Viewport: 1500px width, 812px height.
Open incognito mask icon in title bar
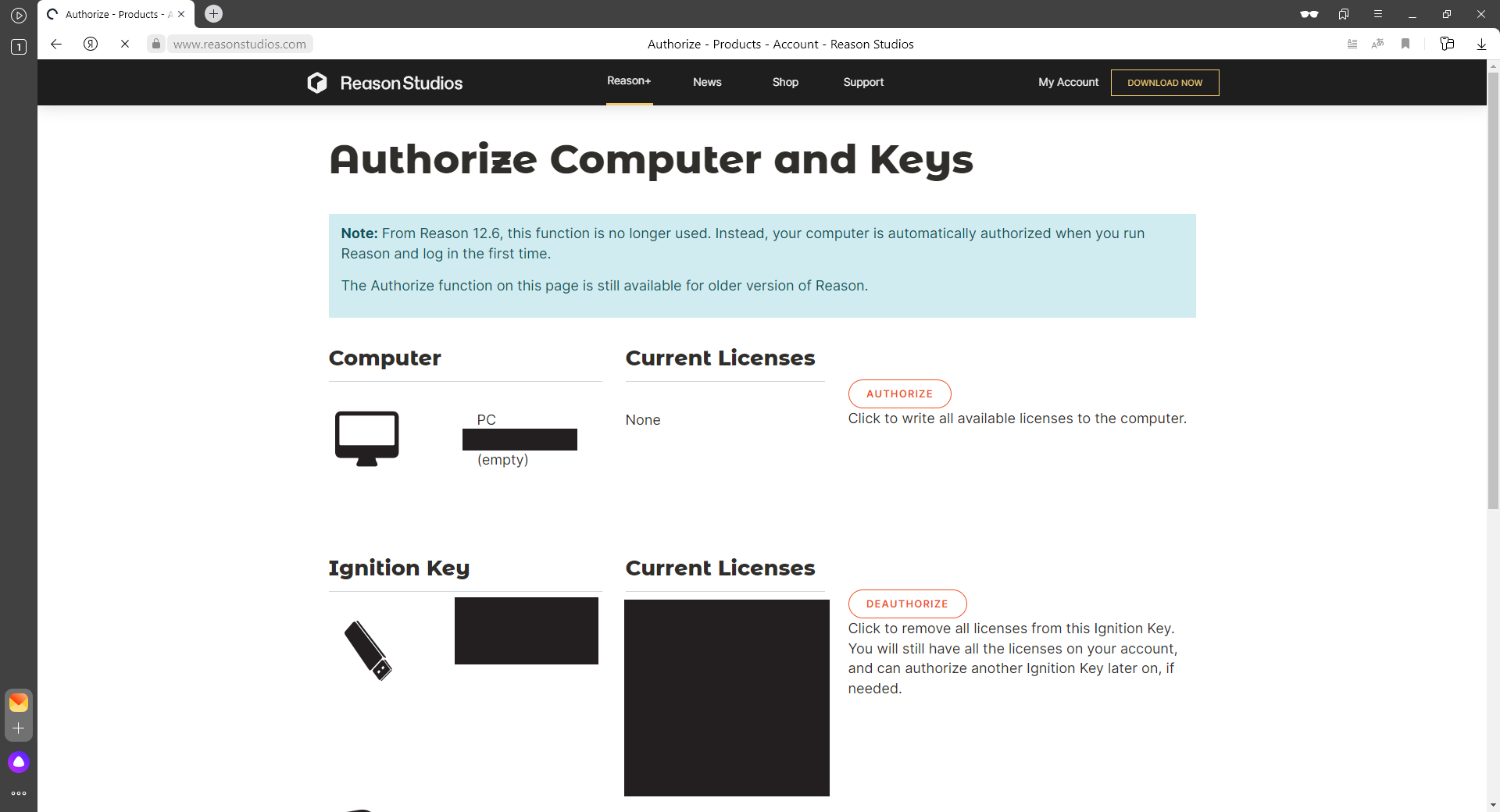tap(1309, 14)
